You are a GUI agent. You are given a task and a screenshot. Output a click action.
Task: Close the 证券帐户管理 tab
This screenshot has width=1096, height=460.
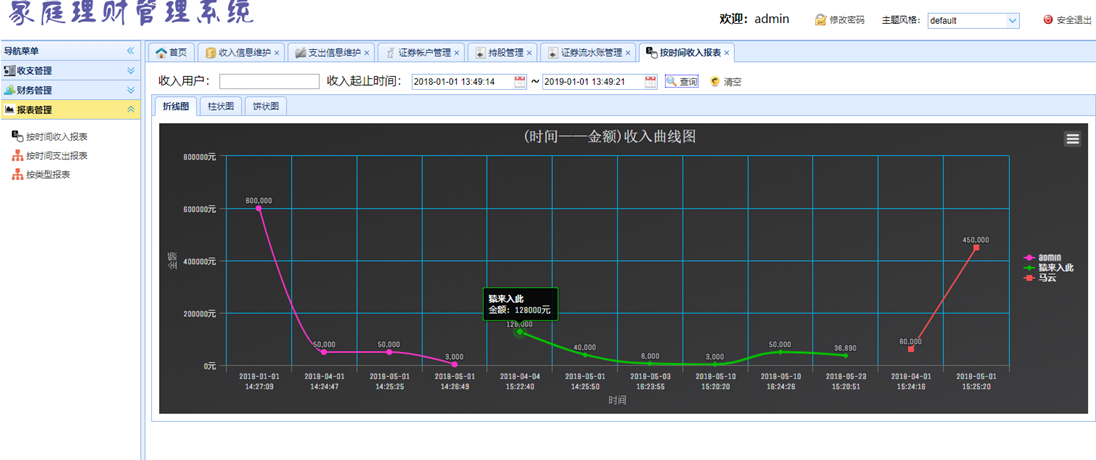click(457, 53)
